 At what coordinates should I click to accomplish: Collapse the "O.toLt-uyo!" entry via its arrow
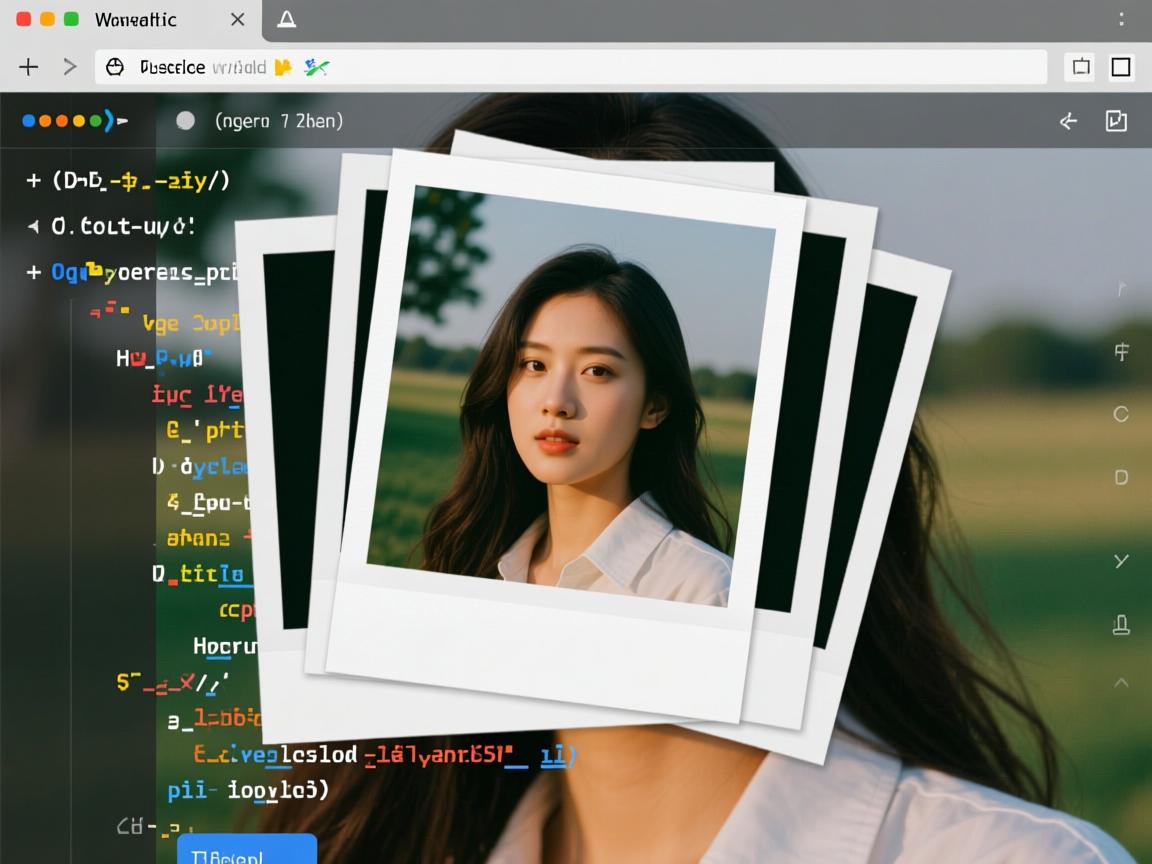(33, 227)
